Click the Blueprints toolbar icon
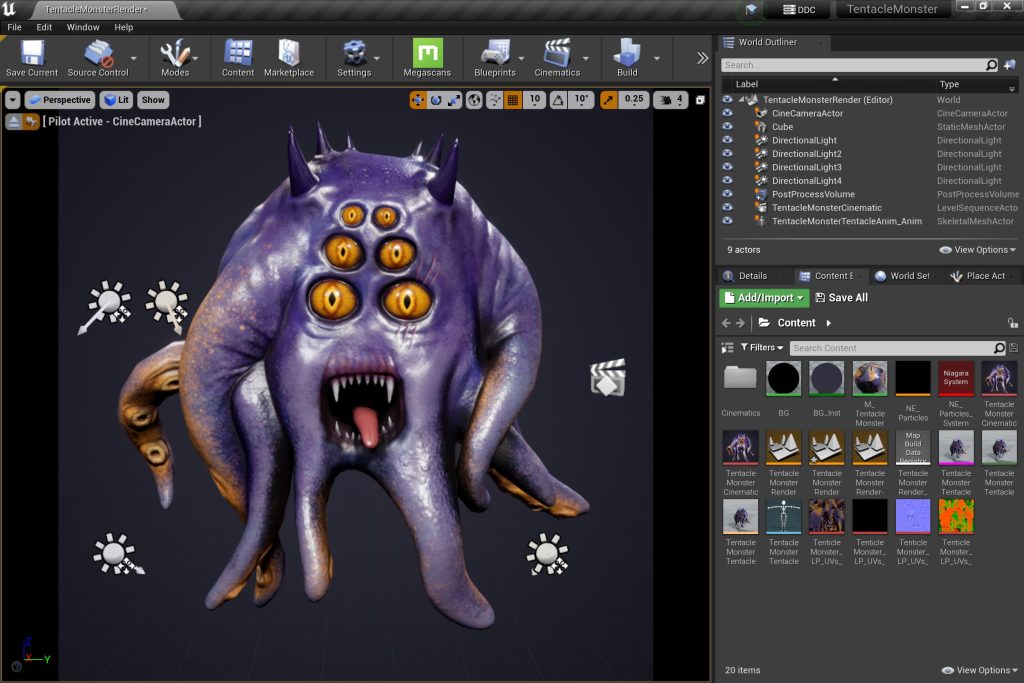This screenshot has height=683, width=1024. (495, 58)
